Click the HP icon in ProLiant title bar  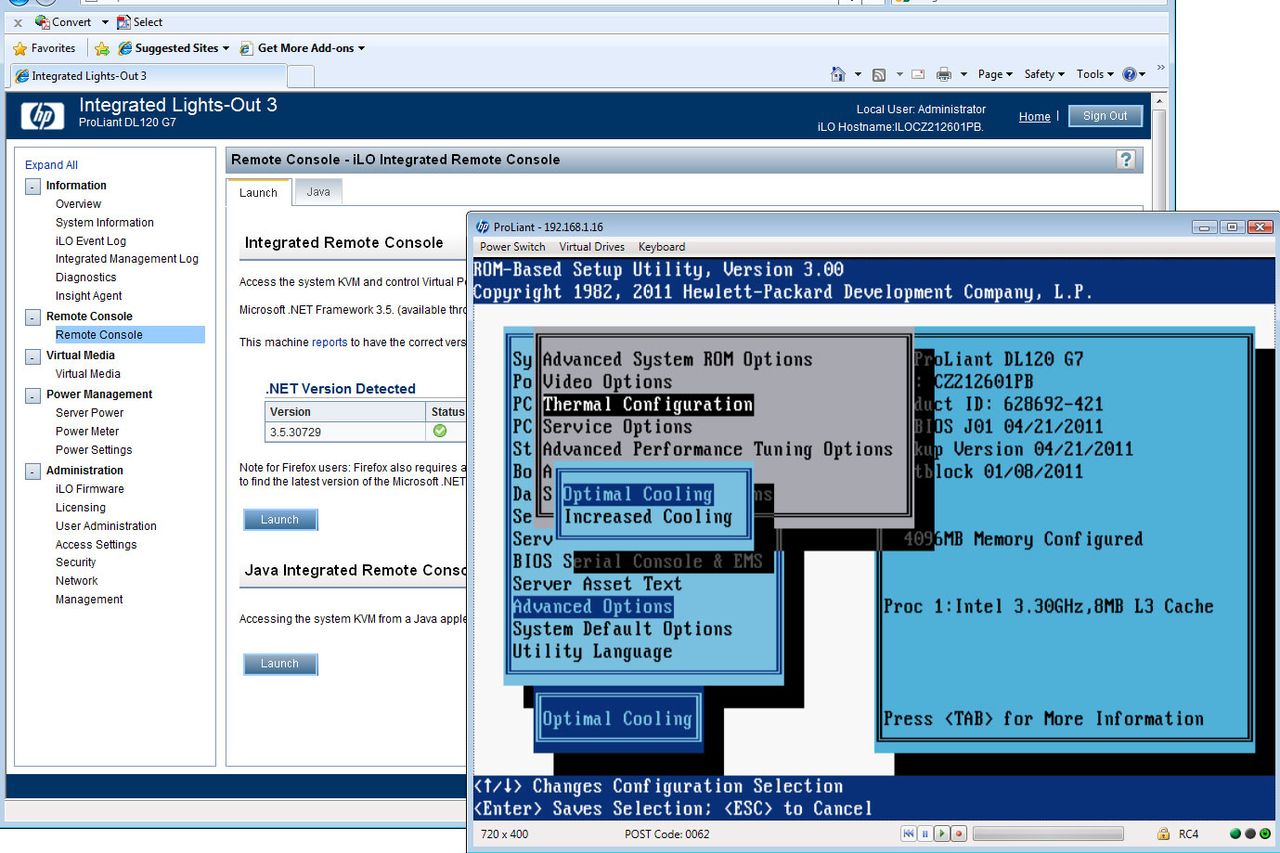[483, 227]
